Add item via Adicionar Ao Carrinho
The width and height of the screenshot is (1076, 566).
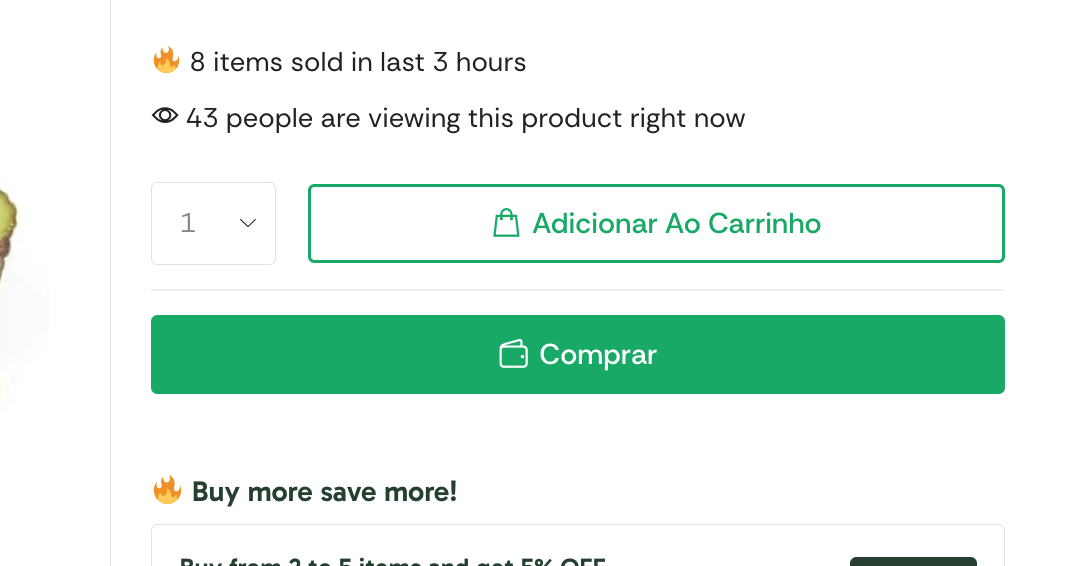[656, 223]
